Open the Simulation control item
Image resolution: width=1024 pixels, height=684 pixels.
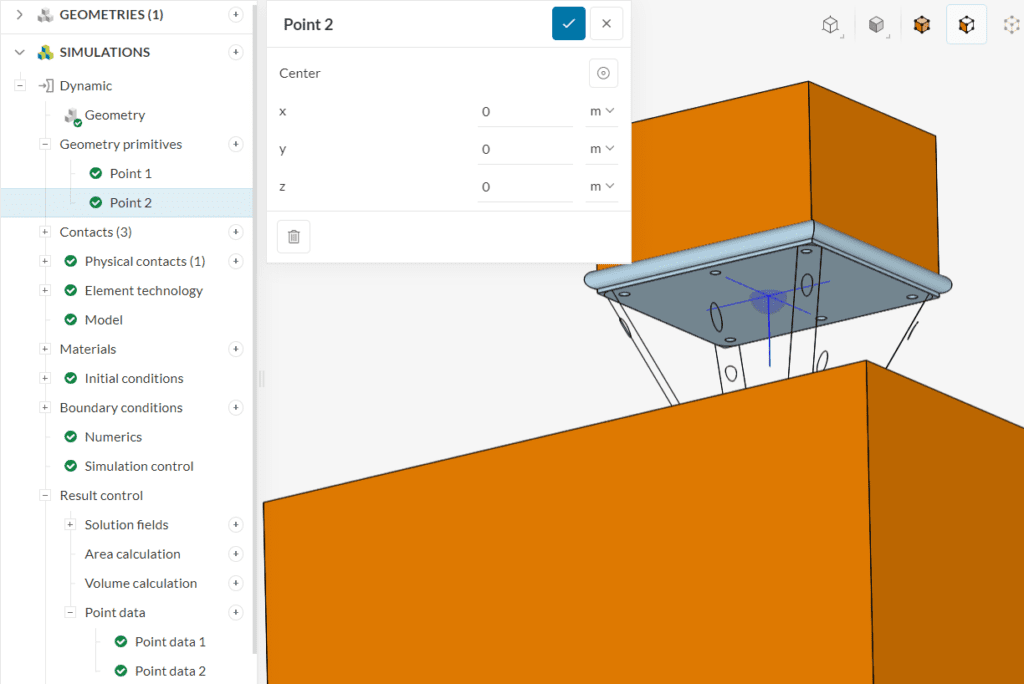tap(138, 466)
